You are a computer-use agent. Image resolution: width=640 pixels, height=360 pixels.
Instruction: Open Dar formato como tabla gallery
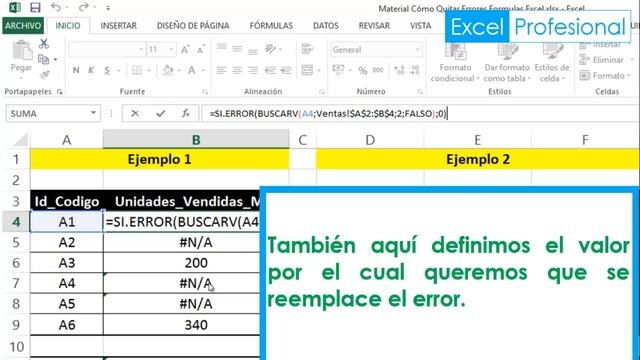coord(507,62)
